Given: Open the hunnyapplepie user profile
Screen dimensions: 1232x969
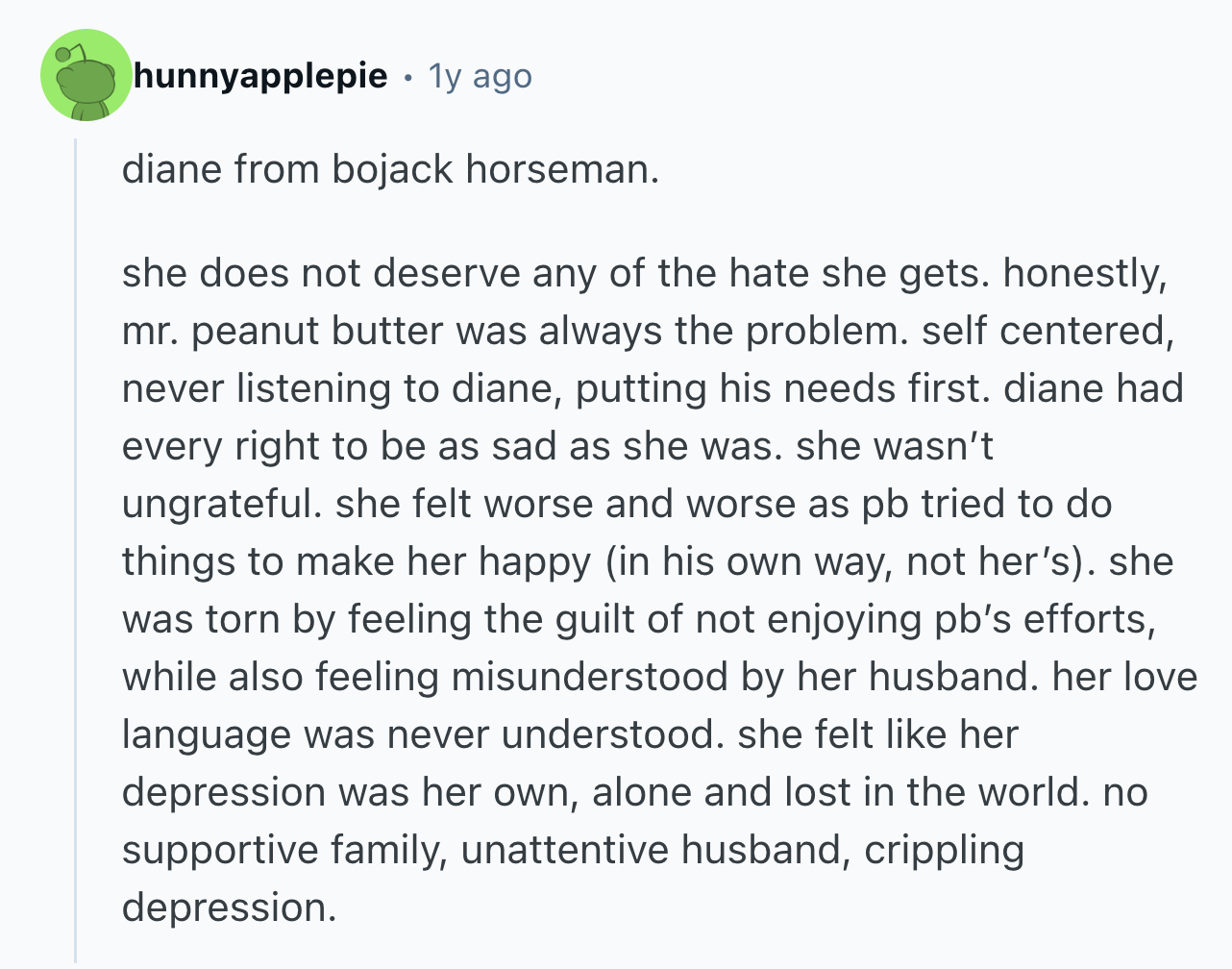Looking at the screenshot, I should (x=260, y=75).
